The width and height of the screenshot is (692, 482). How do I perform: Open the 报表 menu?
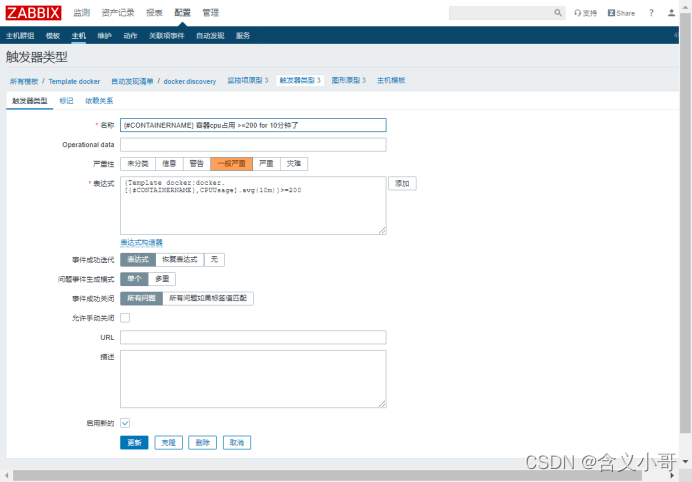coord(154,13)
